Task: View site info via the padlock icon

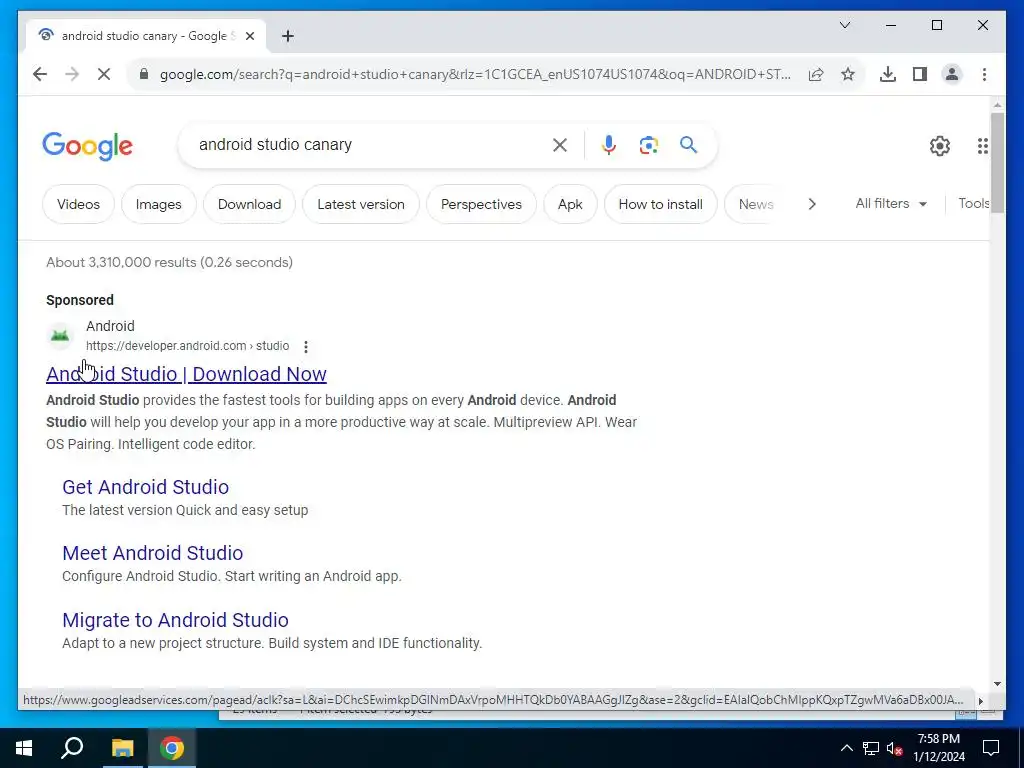Action: pyautogui.click(x=144, y=74)
